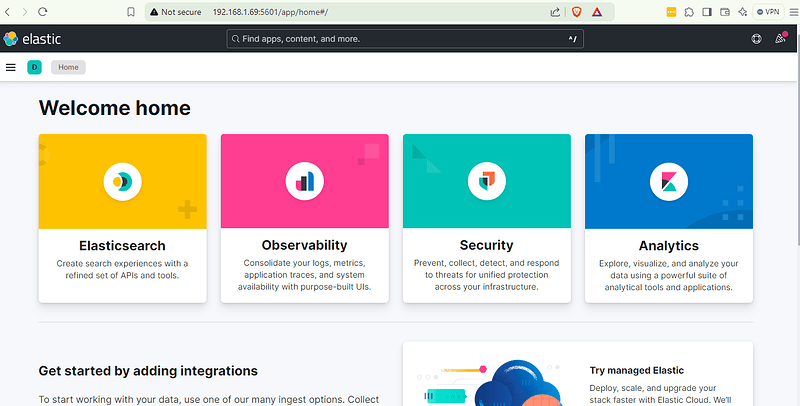Open Brave Rewards triangle icon
Viewport: 800px width, 406px height.
(x=597, y=12)
